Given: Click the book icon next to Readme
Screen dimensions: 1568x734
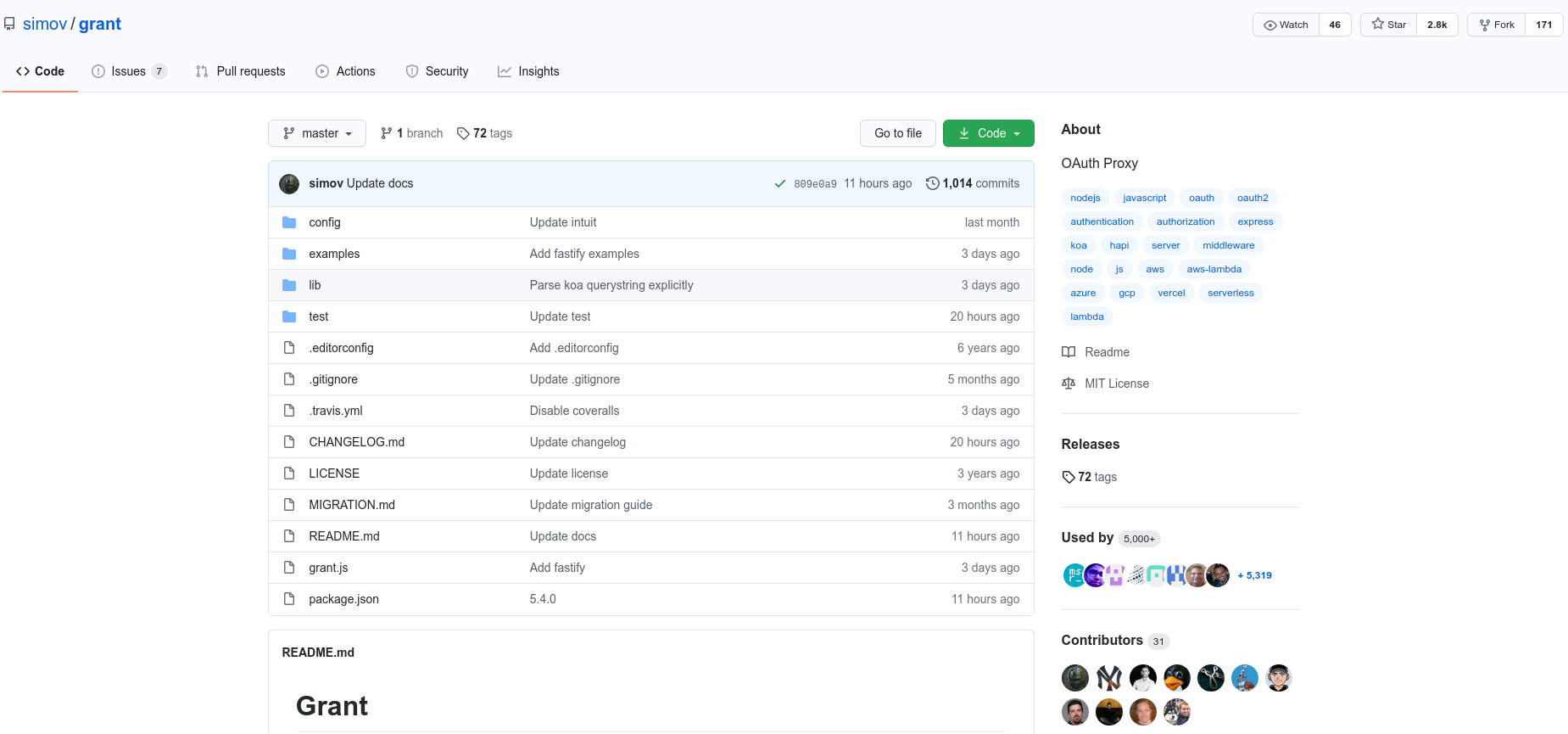Looking at the screenshot, I should point(1069,352).
